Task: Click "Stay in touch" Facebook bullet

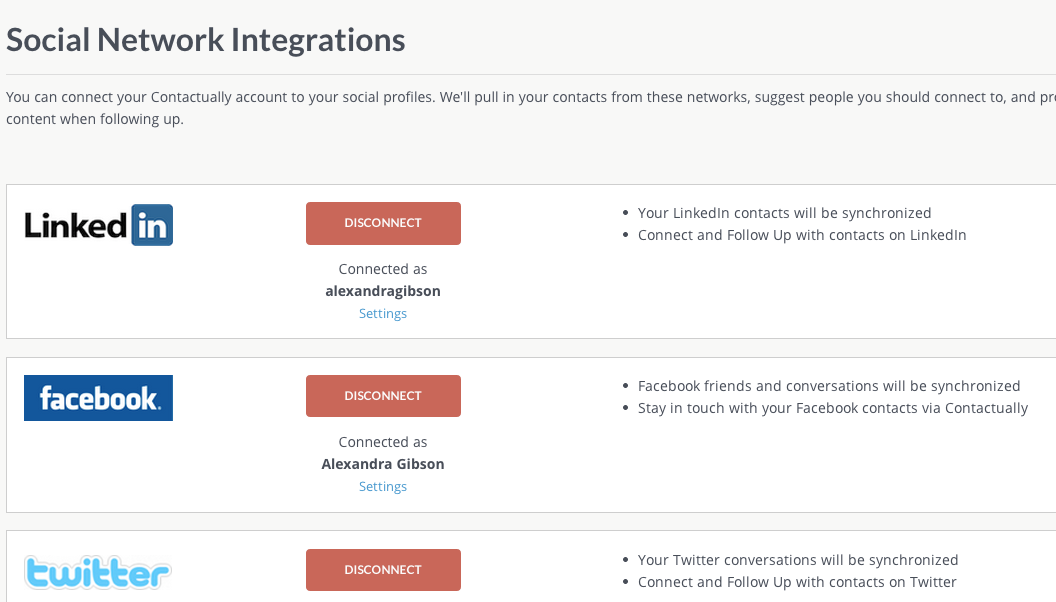Action: (832, 408)
